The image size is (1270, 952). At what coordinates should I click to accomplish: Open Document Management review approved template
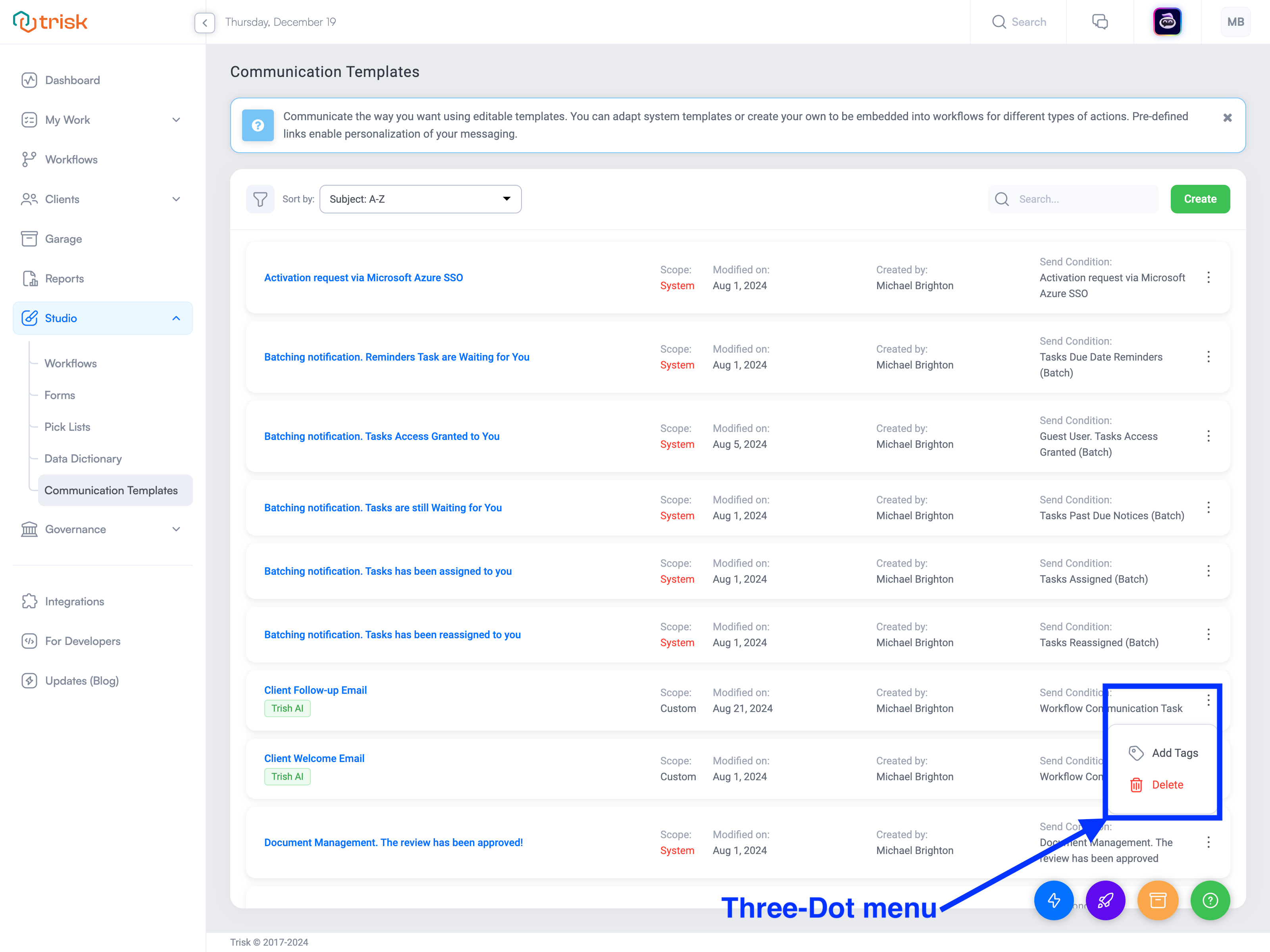393,843
